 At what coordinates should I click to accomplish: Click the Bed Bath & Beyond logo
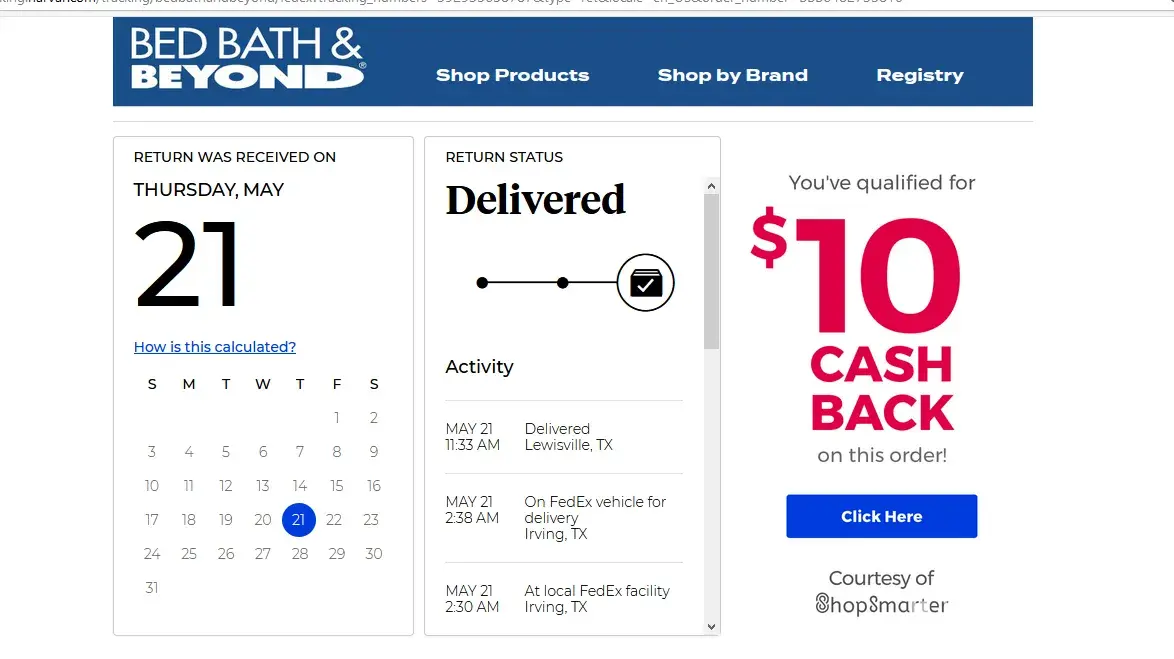[247, 59]
